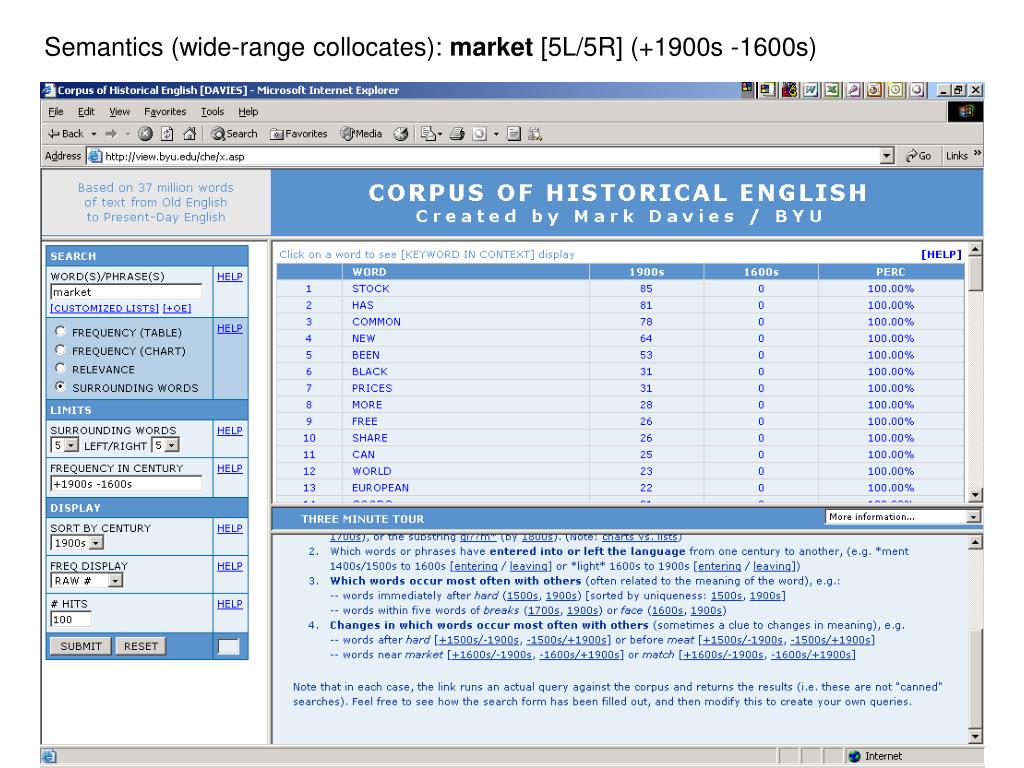
Task: Open the More information dropdown
Action: point(974,517)
